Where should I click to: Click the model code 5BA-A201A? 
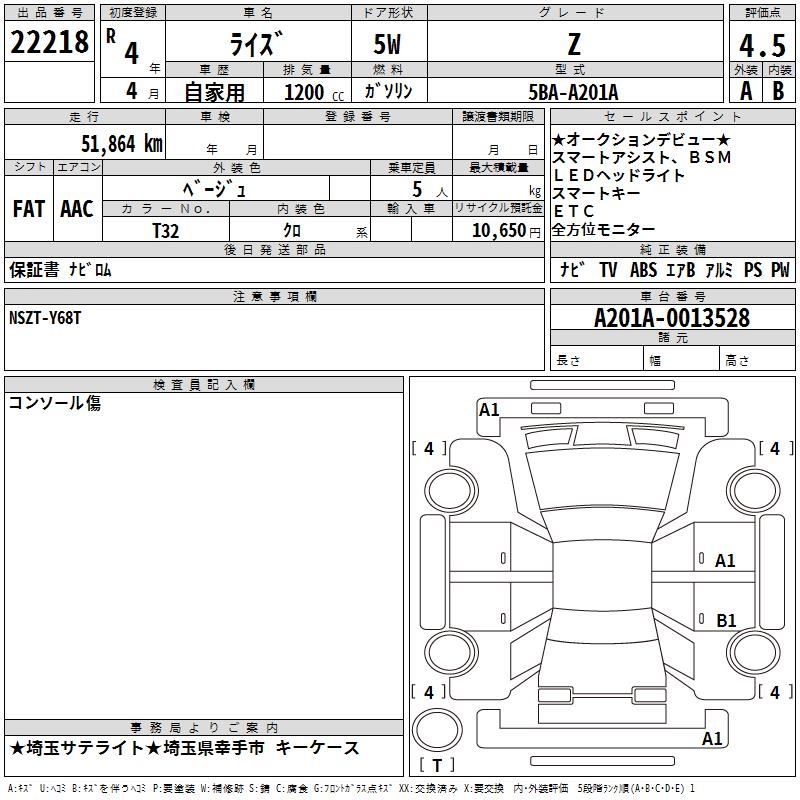tap(573, 92)
